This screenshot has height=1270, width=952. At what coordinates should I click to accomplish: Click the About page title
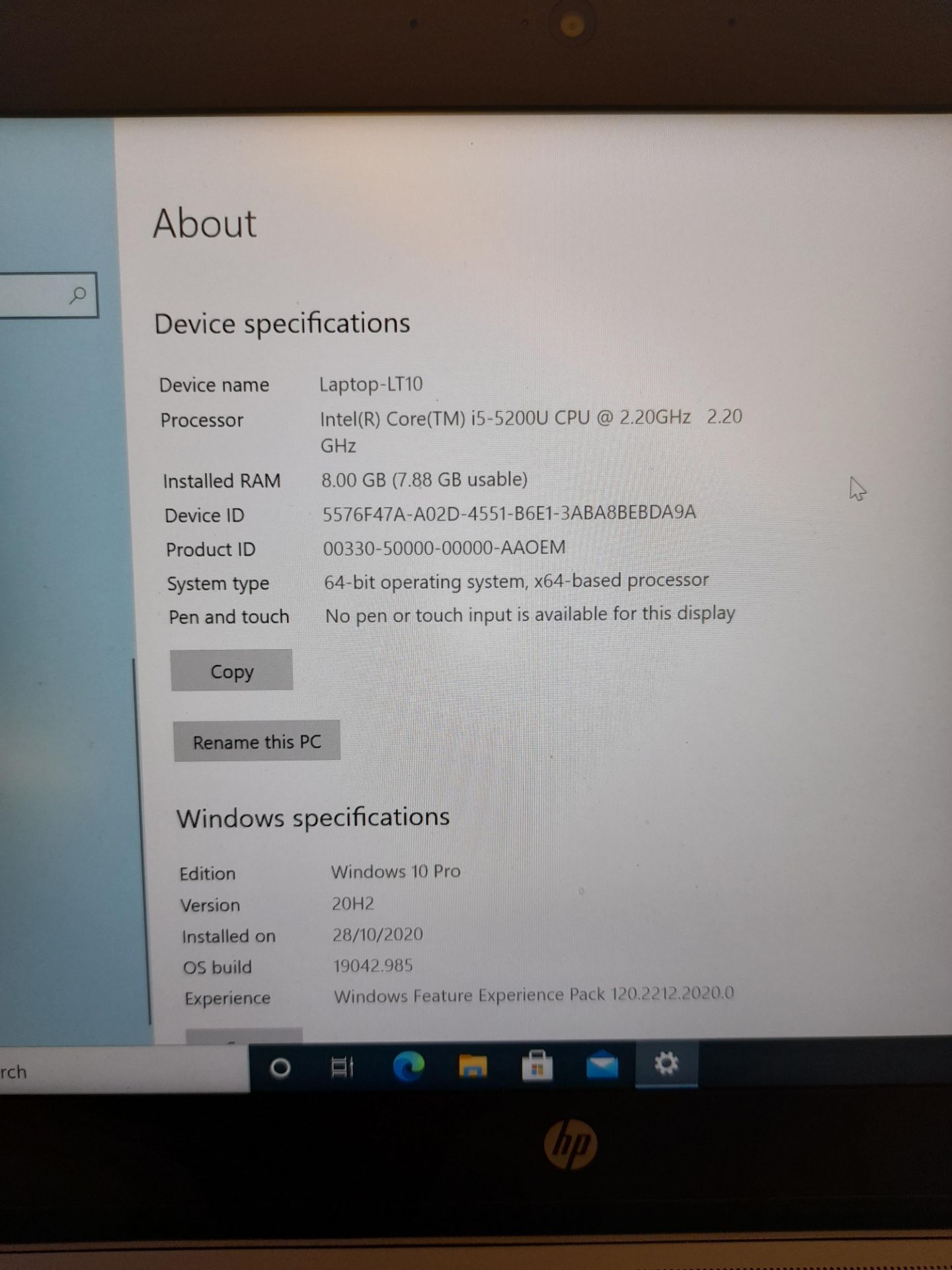(205, 223)
